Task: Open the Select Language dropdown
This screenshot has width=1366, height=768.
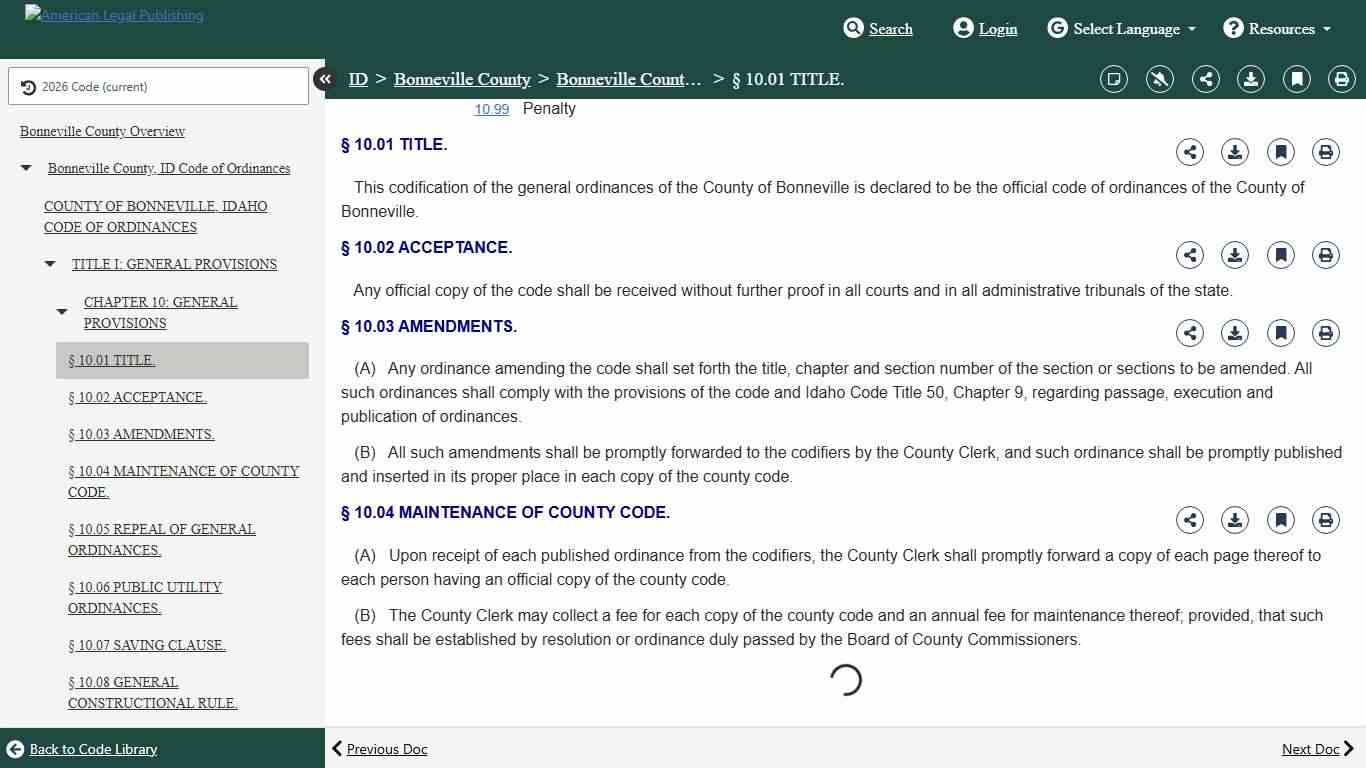Action: (1122, 29)
